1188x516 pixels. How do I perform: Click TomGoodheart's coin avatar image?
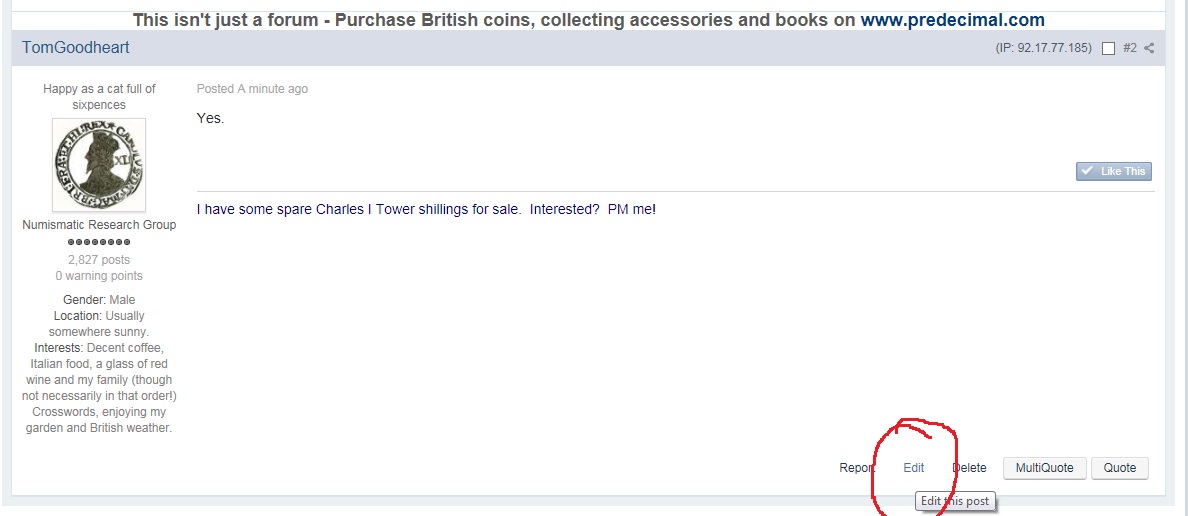(99, 165)
